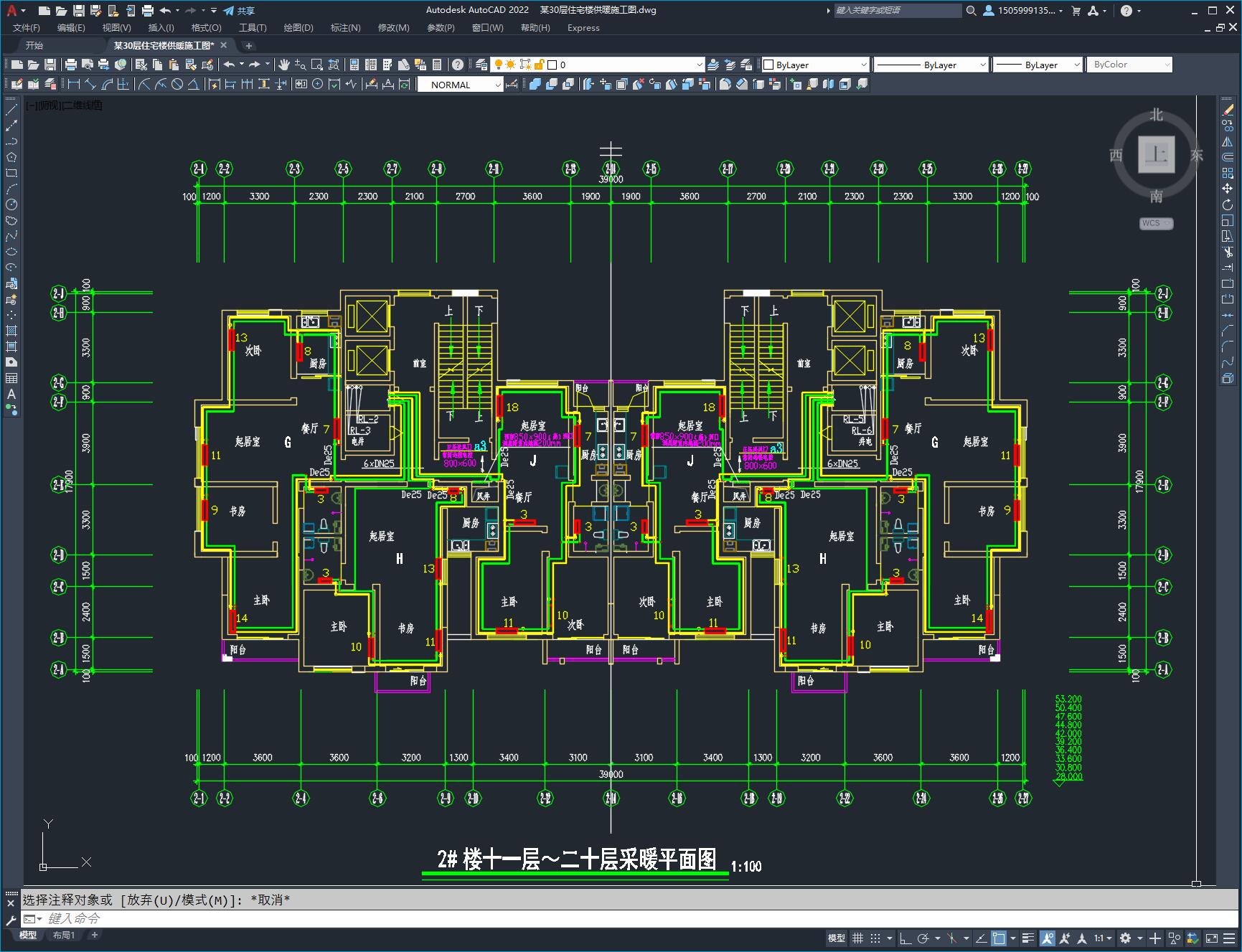
Task: Open the ByLayer color dropdown
Action: [x=814, y=65]
